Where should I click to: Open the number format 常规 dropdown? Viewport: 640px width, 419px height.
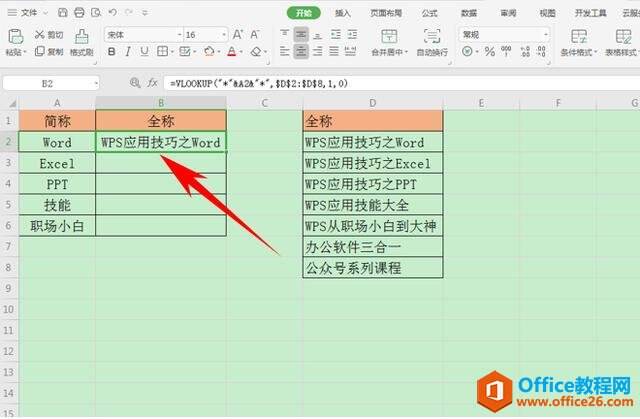546,34
